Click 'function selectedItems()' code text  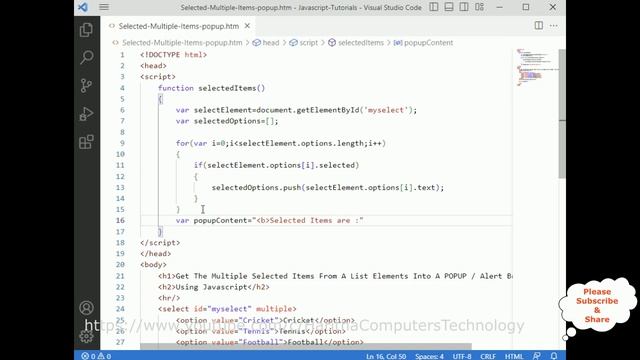click(211, 88)
